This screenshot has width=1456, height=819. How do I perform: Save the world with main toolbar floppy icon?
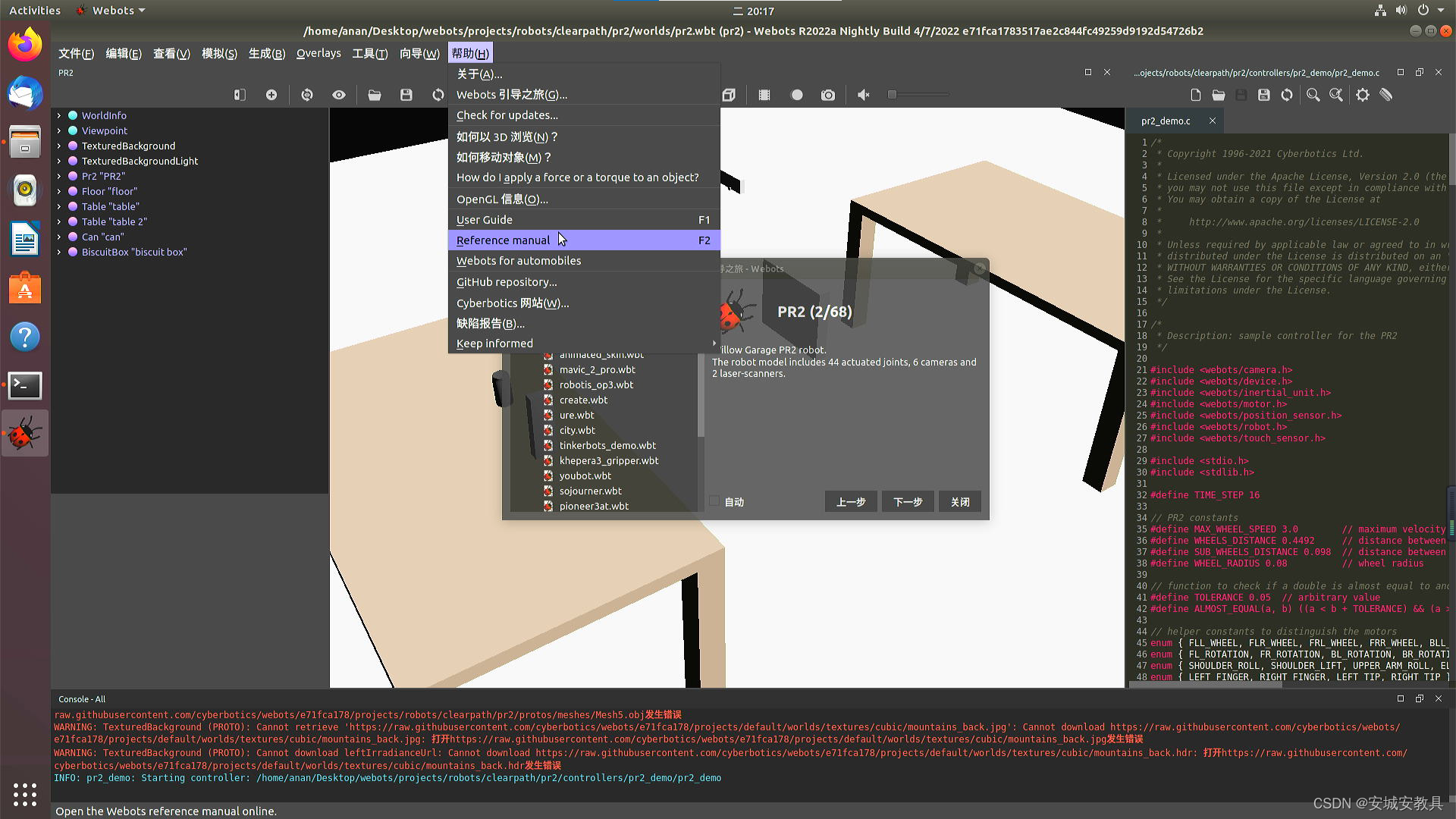pos(406,95)
